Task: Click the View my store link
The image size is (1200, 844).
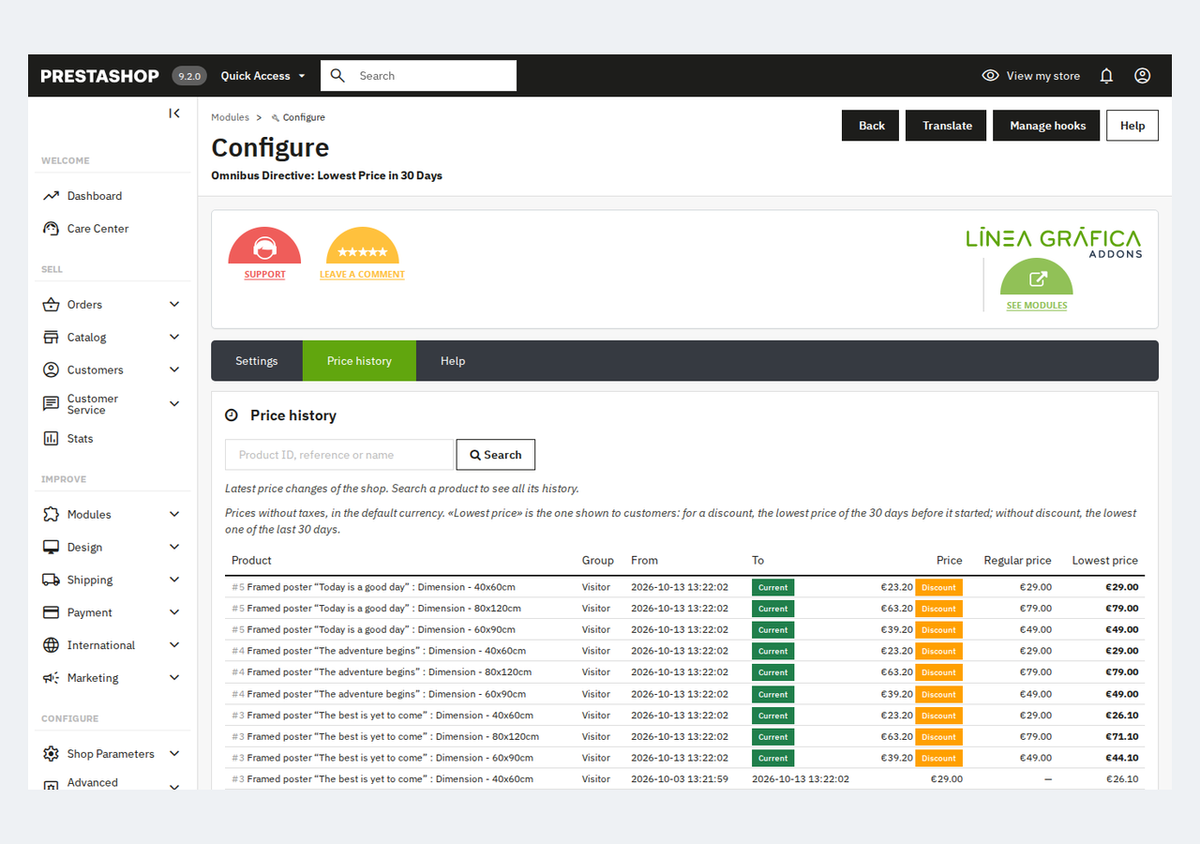Action: [1043, 76]
